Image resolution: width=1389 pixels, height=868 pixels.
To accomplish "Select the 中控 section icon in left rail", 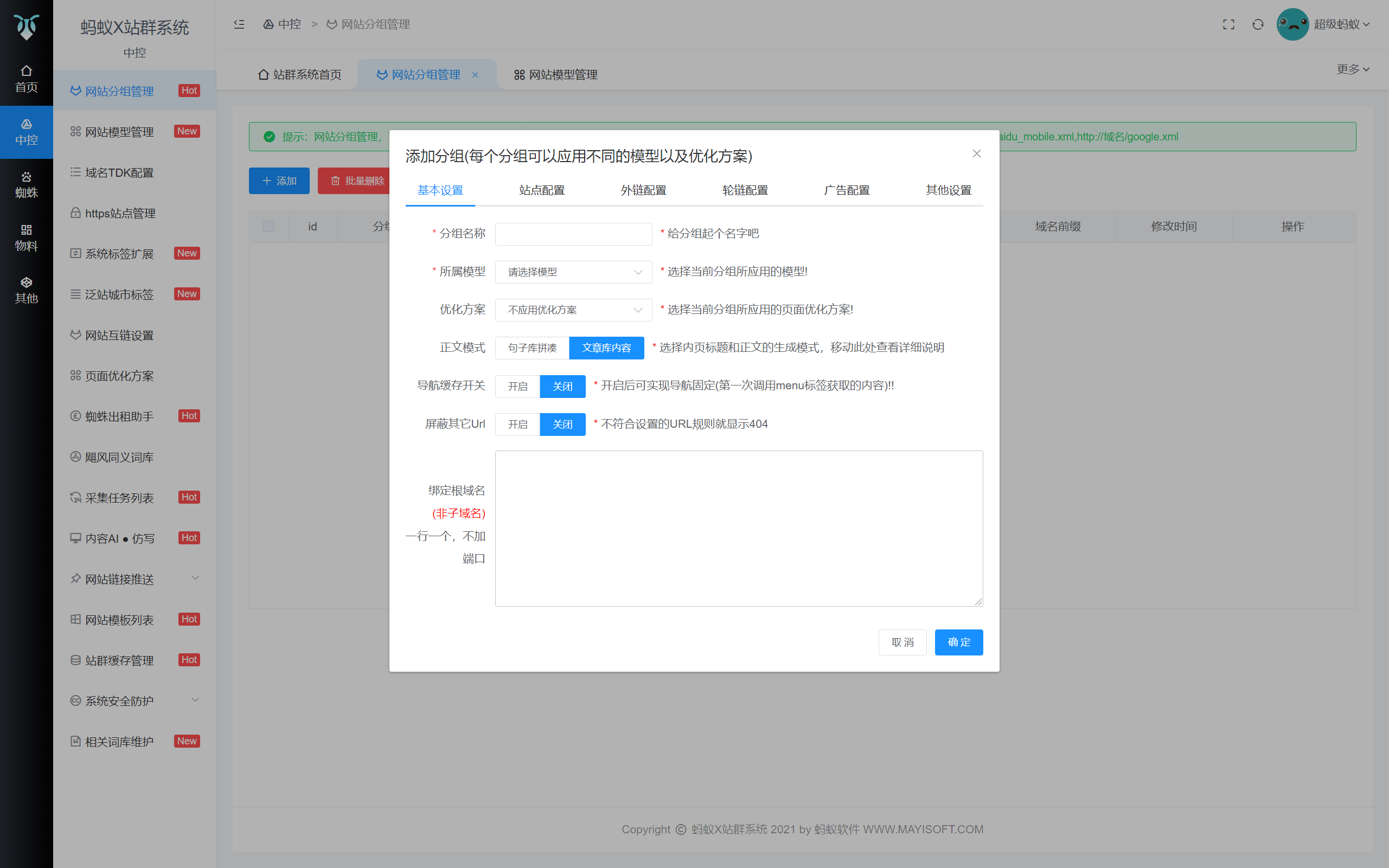I will 27,132.
